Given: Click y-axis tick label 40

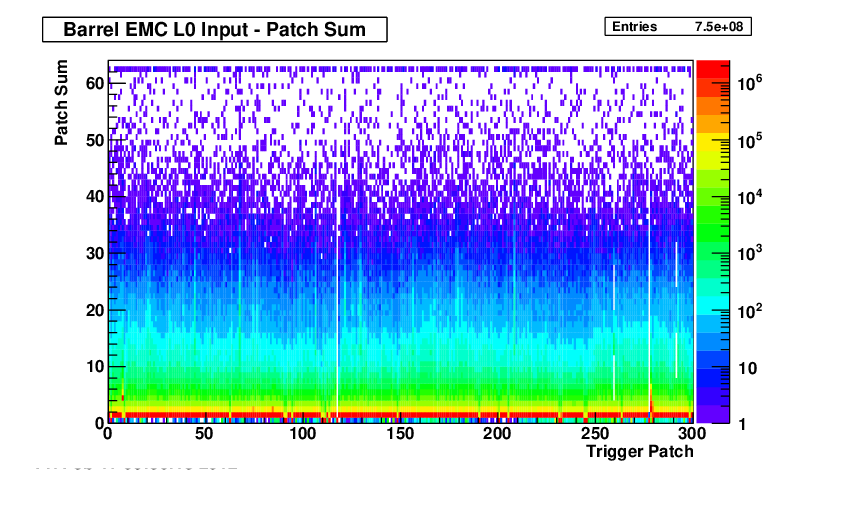Looking at the screenshot, I should click(95, 196).
